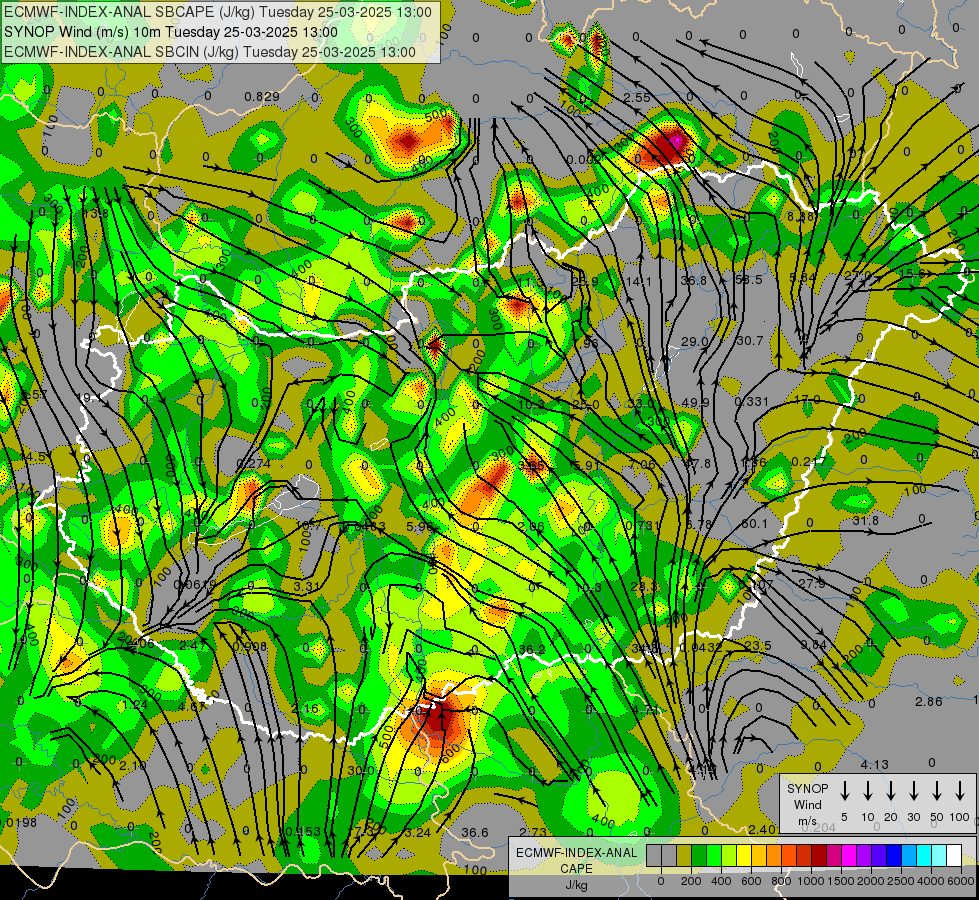This screenshot has width=979, height=900.
Task: Click the SBCIN header line in title box
Action: [210, 52]
